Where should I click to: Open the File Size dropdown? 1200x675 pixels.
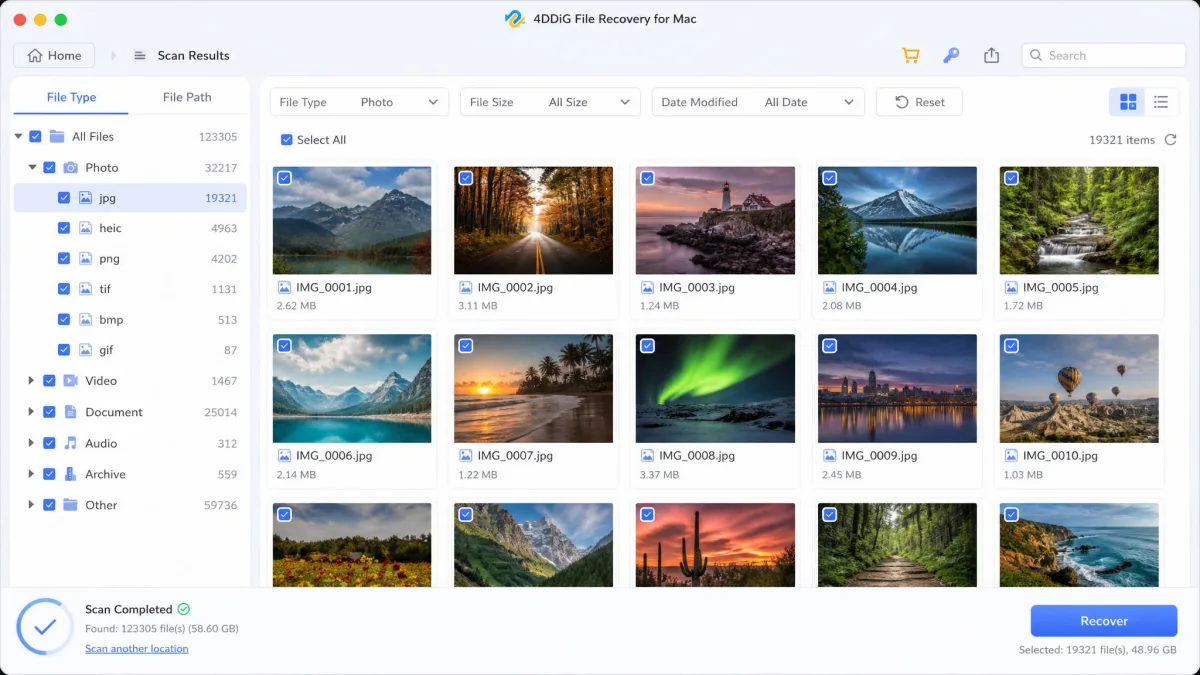tap(550, 102)
